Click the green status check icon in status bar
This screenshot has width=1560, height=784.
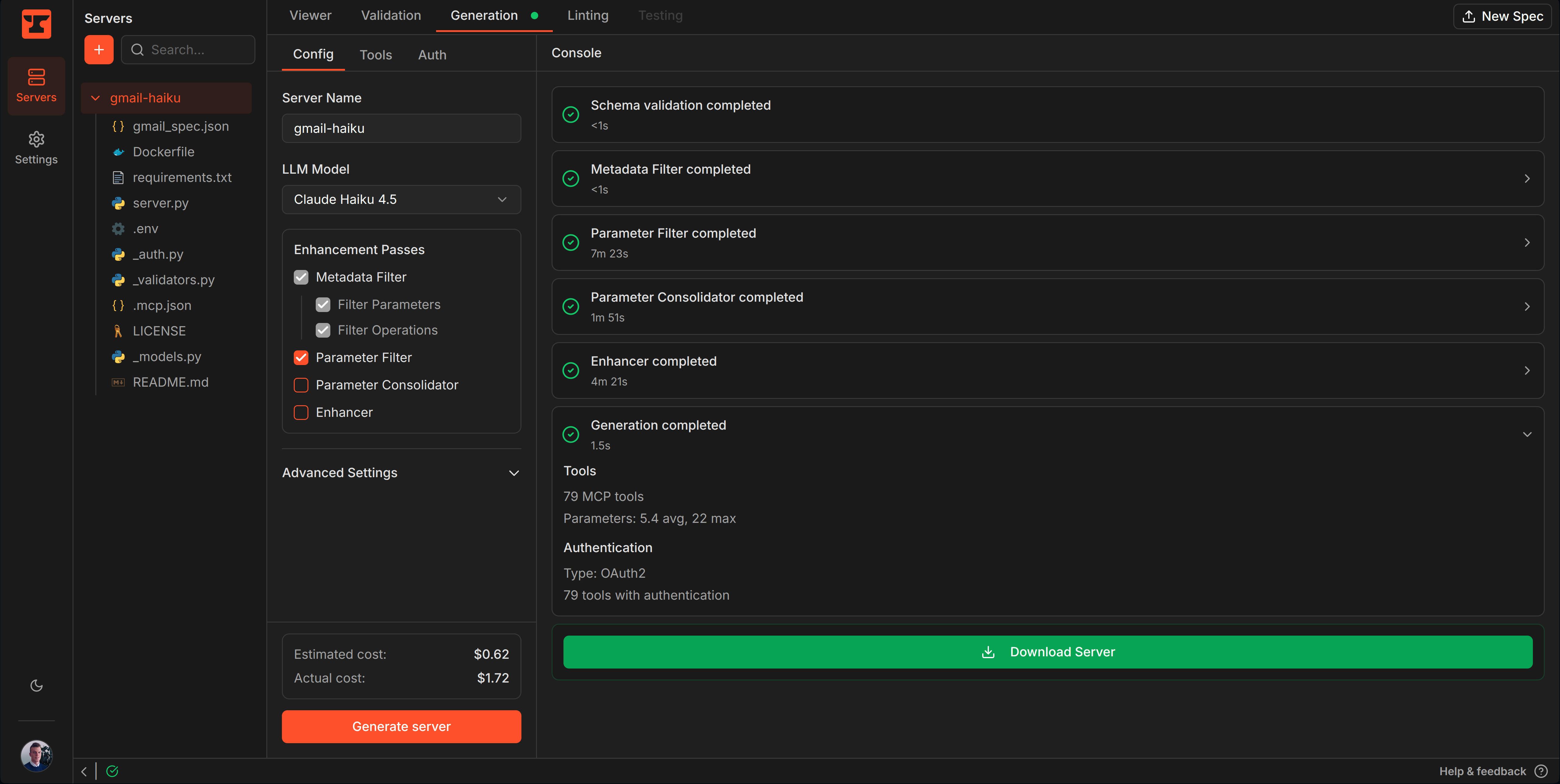[112, 771]
